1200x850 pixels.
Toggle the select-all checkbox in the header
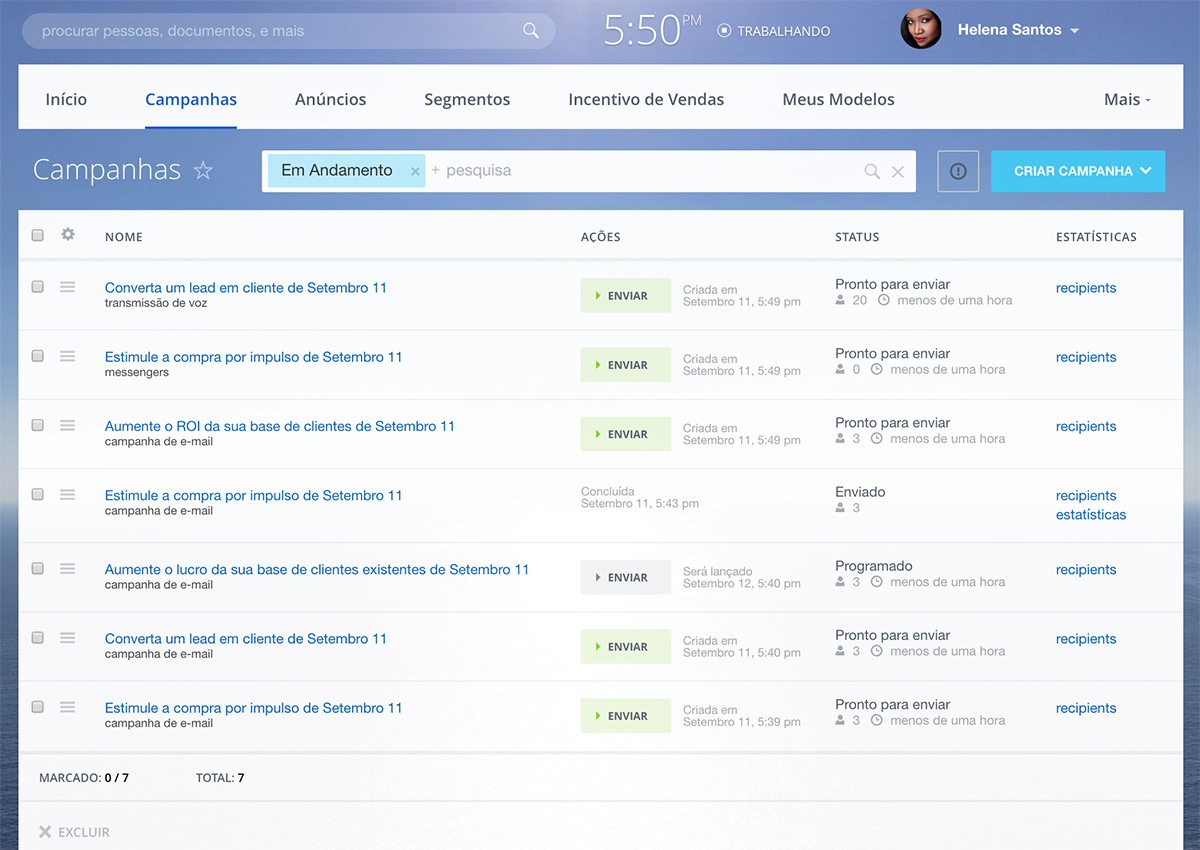coord(38,236)
